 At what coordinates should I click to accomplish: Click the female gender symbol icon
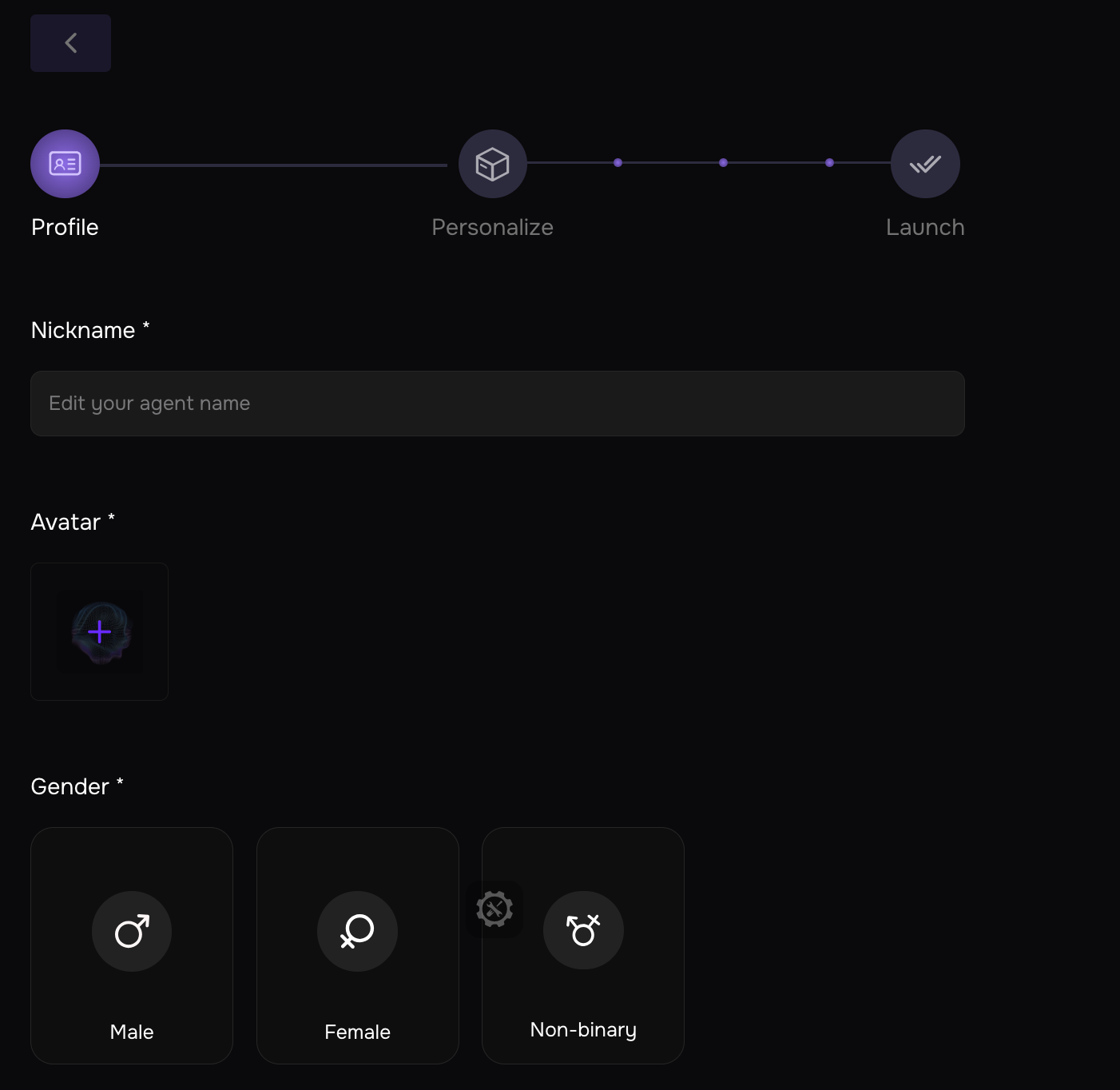coord(357,931)
